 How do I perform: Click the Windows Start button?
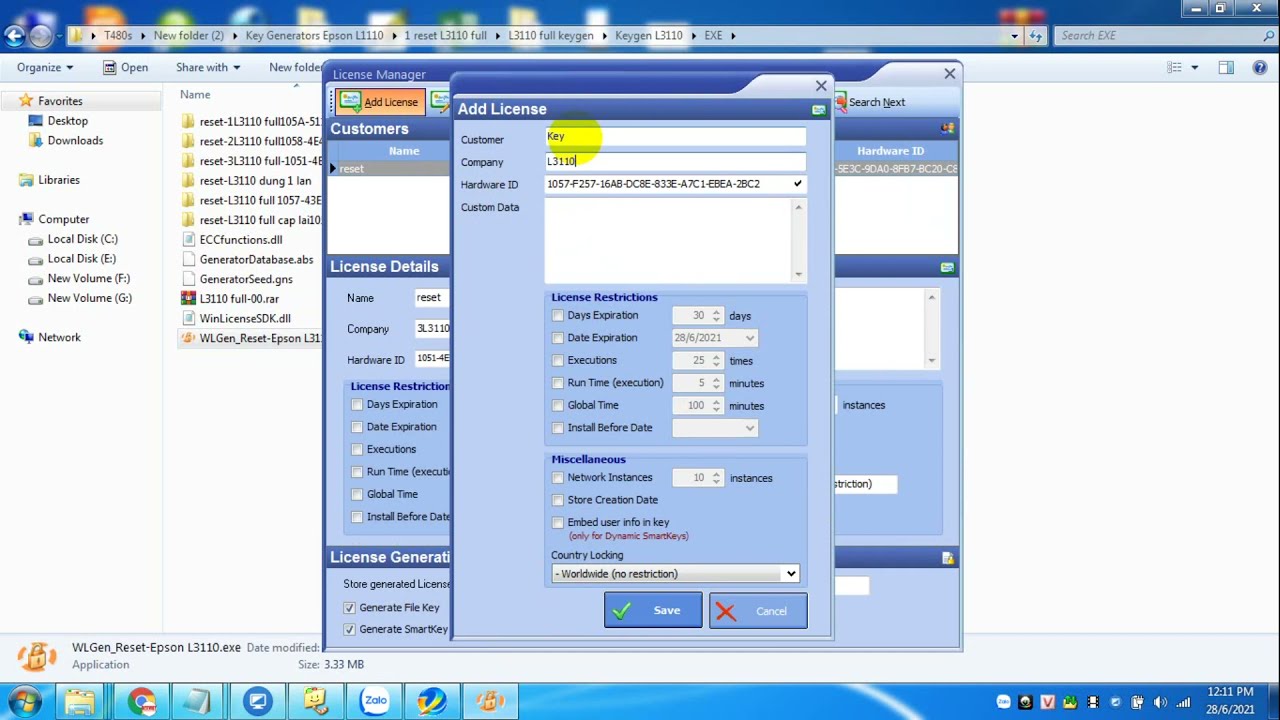click(26, 701)
